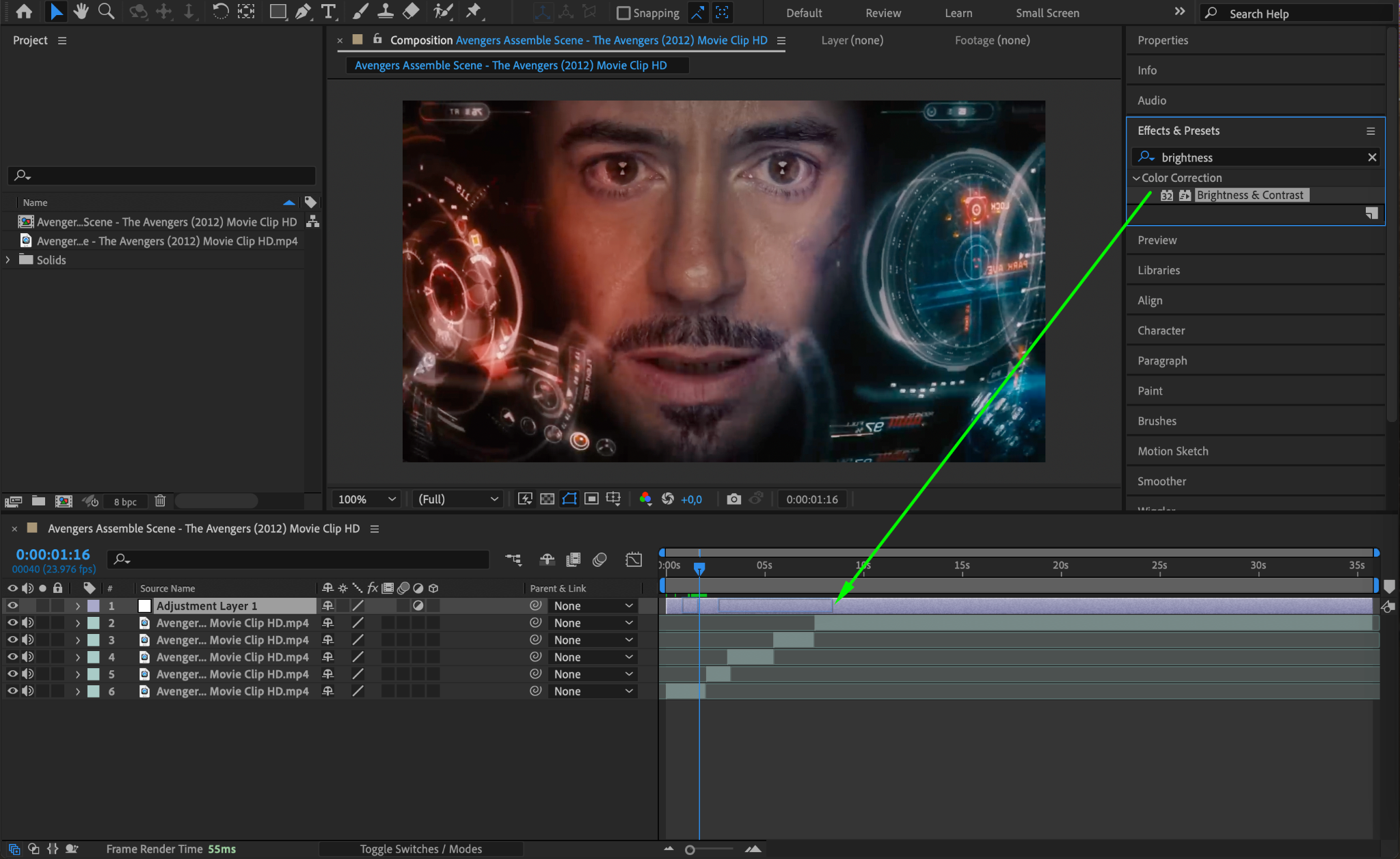Click the timeline zoom slider handle
Screen dimensions: 1400x859
(x=690, y=849)
